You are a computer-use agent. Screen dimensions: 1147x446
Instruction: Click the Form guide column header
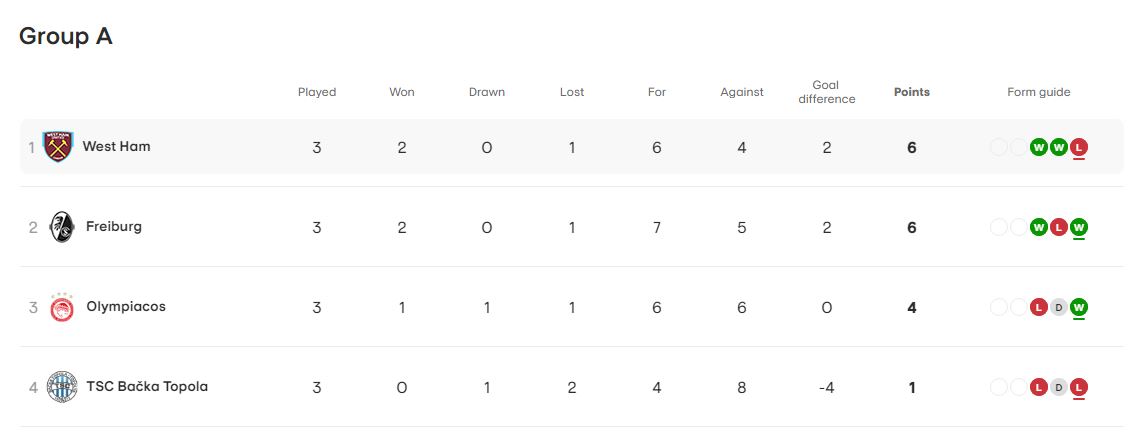pyautogui.click(x=1039, y=92)
